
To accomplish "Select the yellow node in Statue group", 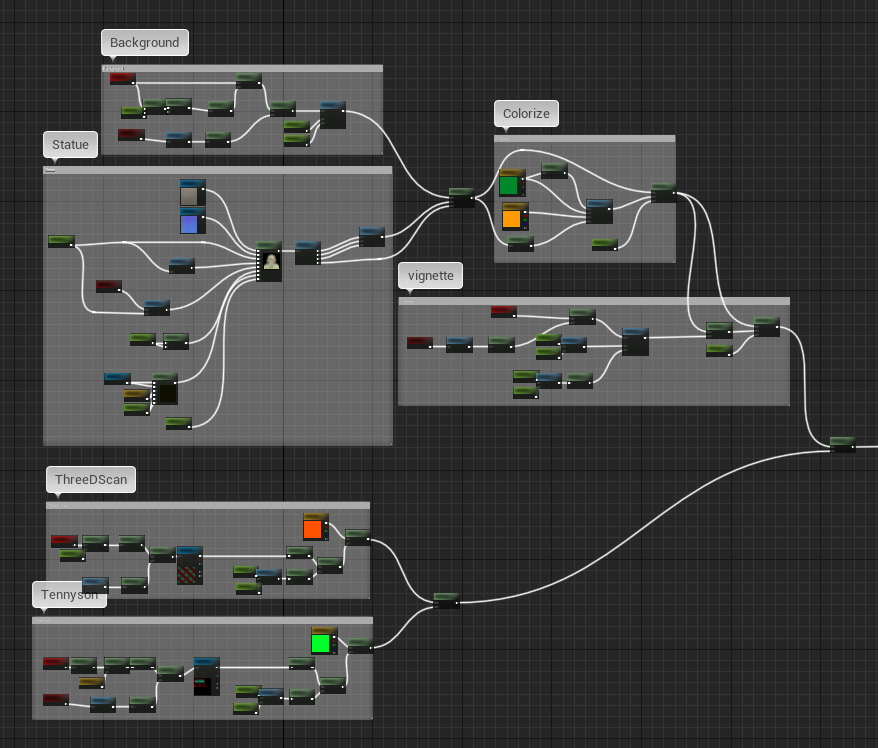I will click(137, 396).
